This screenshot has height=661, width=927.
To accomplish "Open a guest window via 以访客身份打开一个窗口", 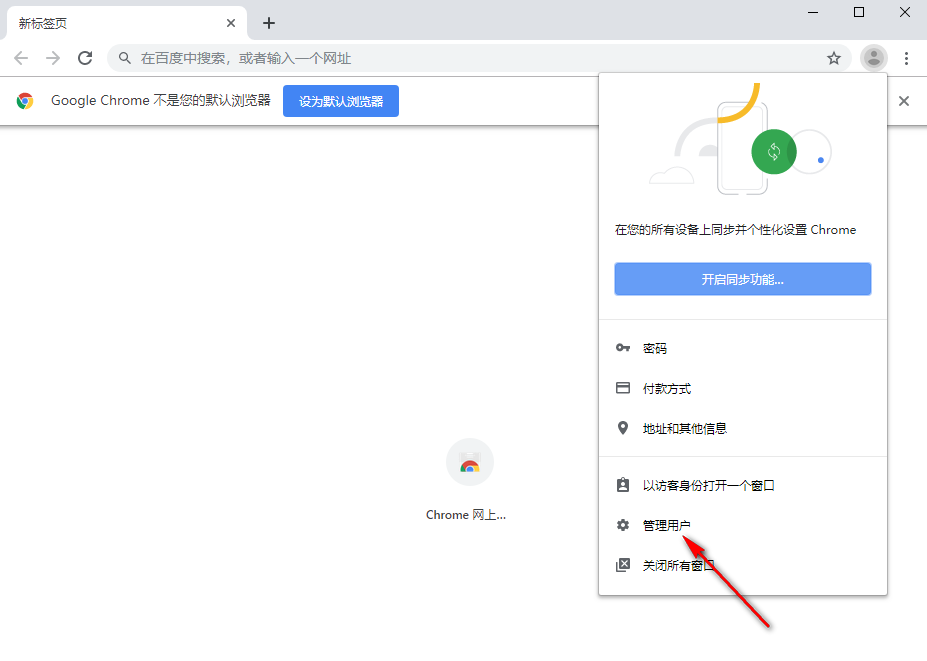I will (743, 485).
